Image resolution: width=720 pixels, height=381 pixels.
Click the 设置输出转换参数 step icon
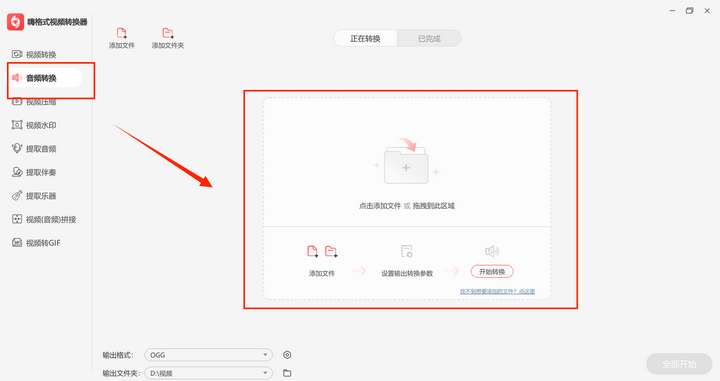407,251
